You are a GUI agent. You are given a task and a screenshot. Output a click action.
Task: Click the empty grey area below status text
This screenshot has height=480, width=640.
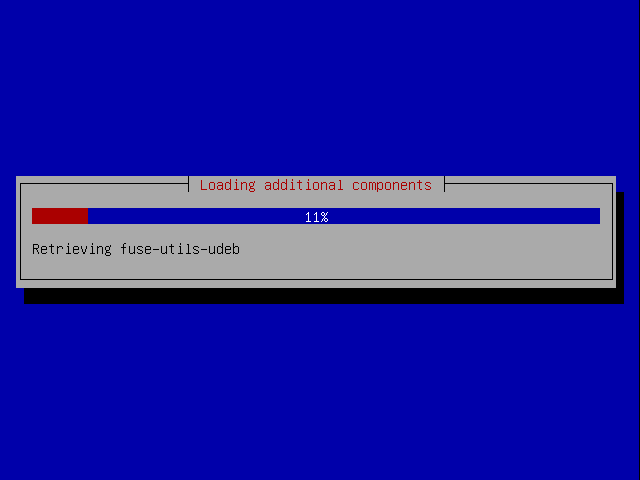[x=316, y=267]
